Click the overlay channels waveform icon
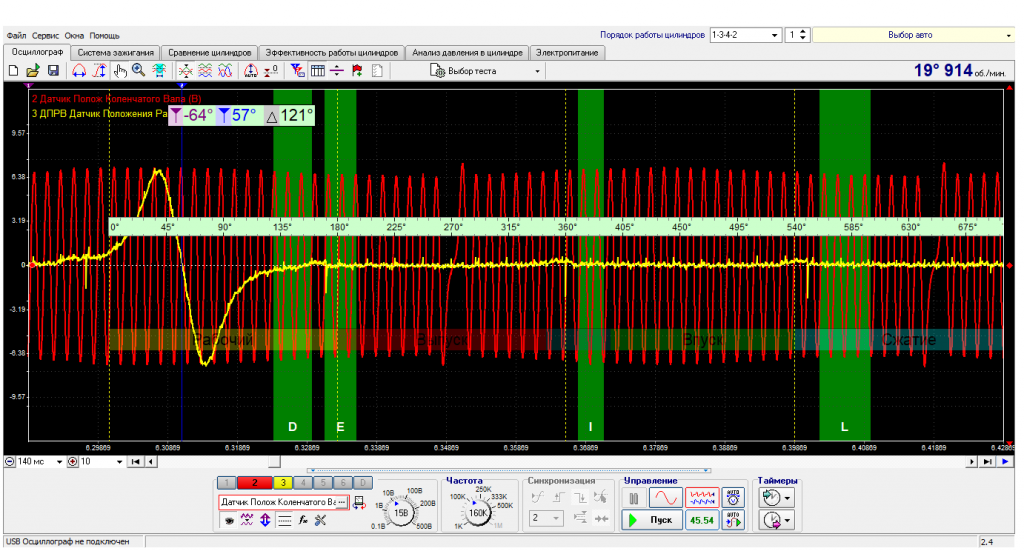 (185, 71)
